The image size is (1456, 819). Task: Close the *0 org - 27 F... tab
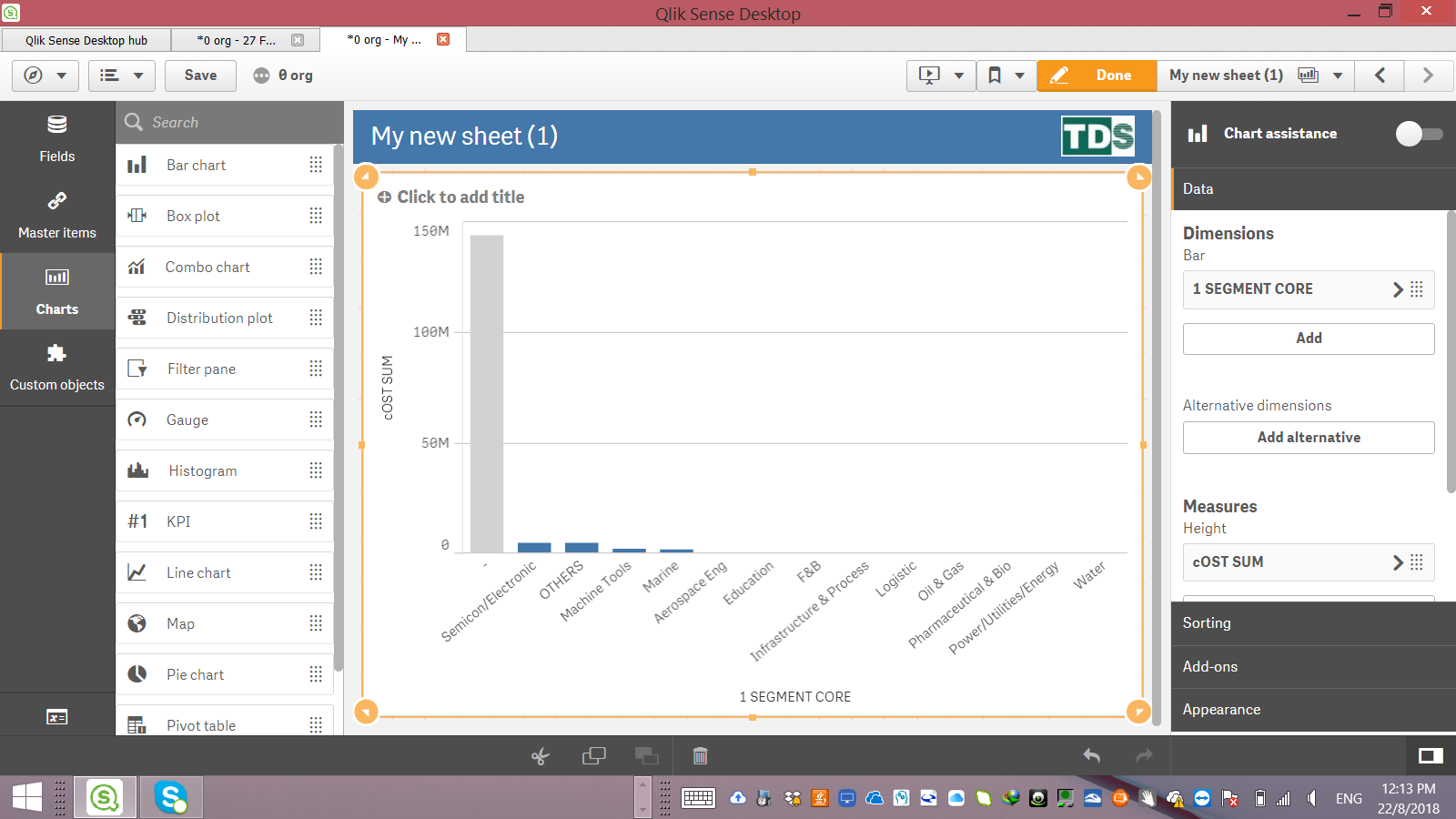[298, 40]
